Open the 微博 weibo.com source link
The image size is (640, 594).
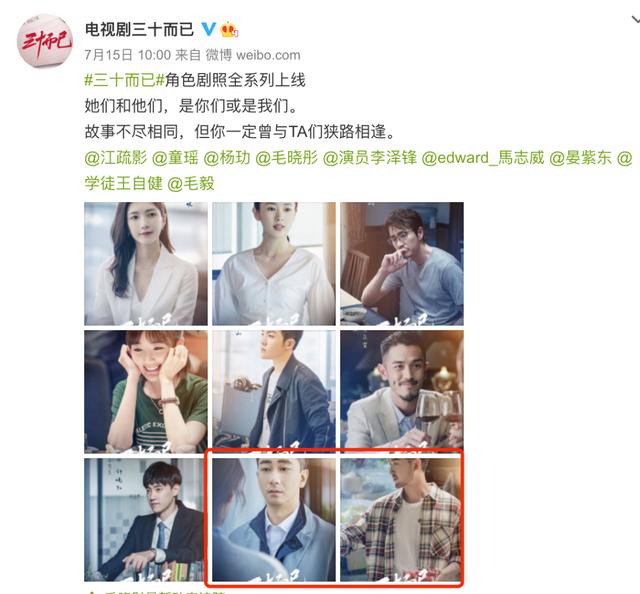pos(253,55)
